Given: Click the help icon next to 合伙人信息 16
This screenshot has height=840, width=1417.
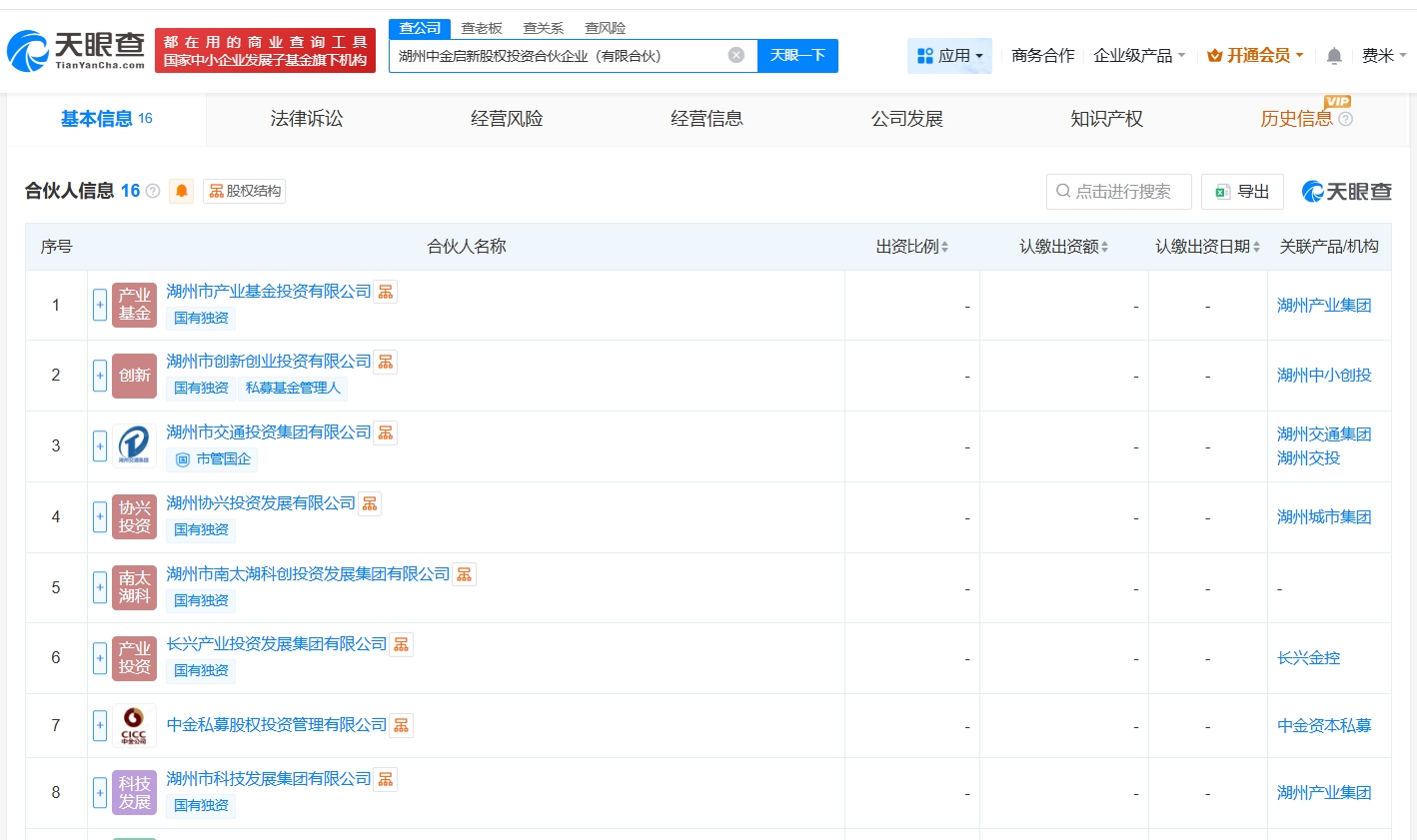Looking at the screenshot, I should tap(153, 191).
